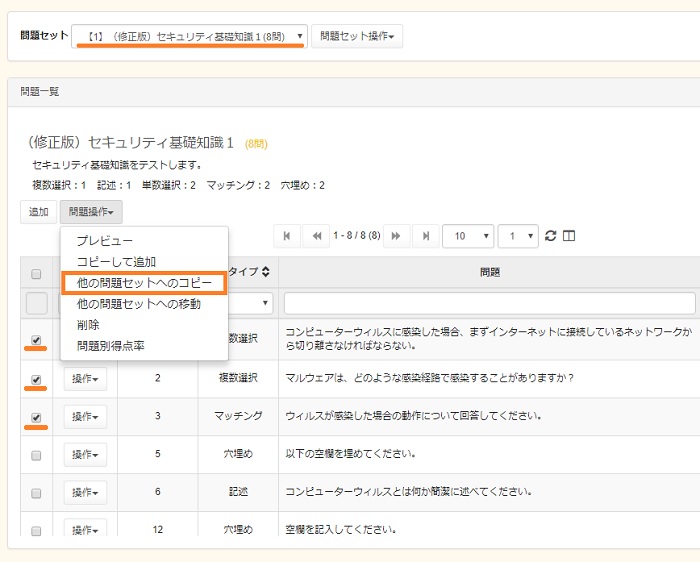Screen dimensions: 700x562
Task: Click 削除 in the 問題操作 menu
Action: point(88,325)
